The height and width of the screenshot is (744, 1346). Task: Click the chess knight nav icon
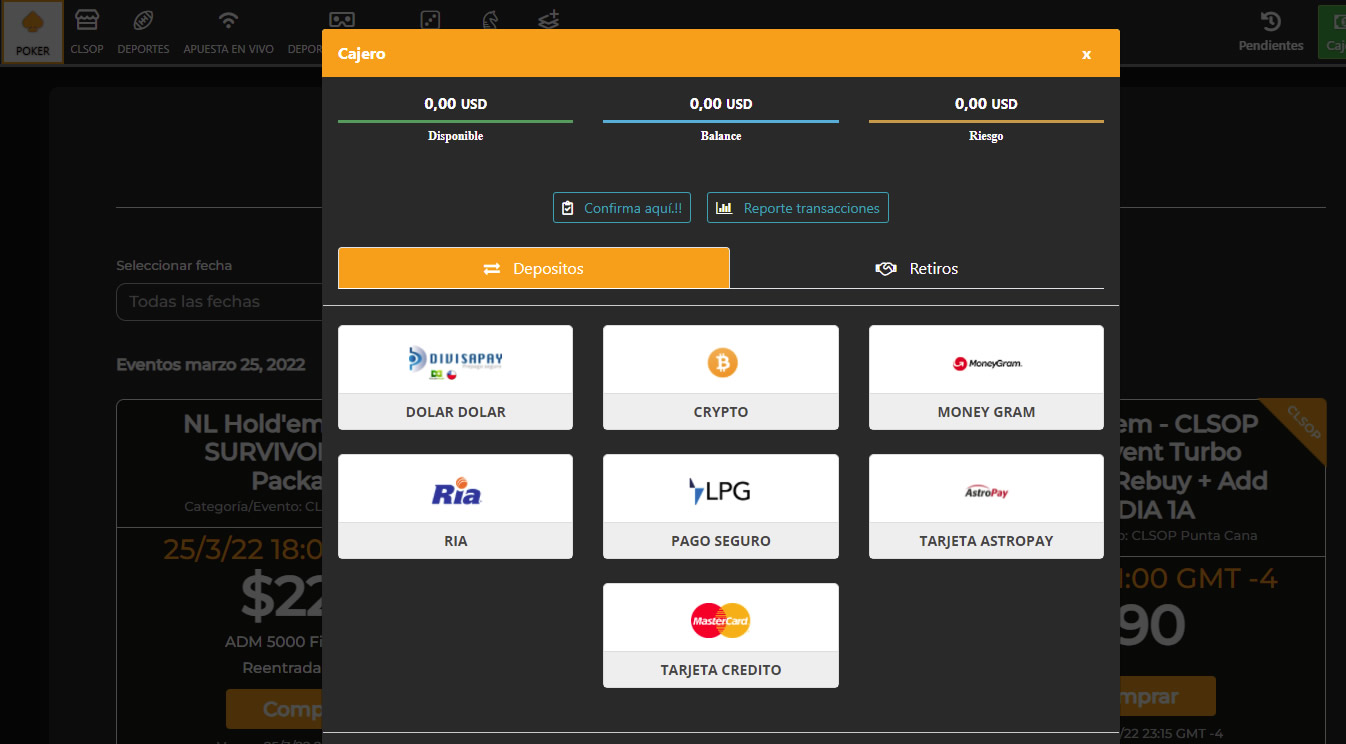tap(492, 20)
